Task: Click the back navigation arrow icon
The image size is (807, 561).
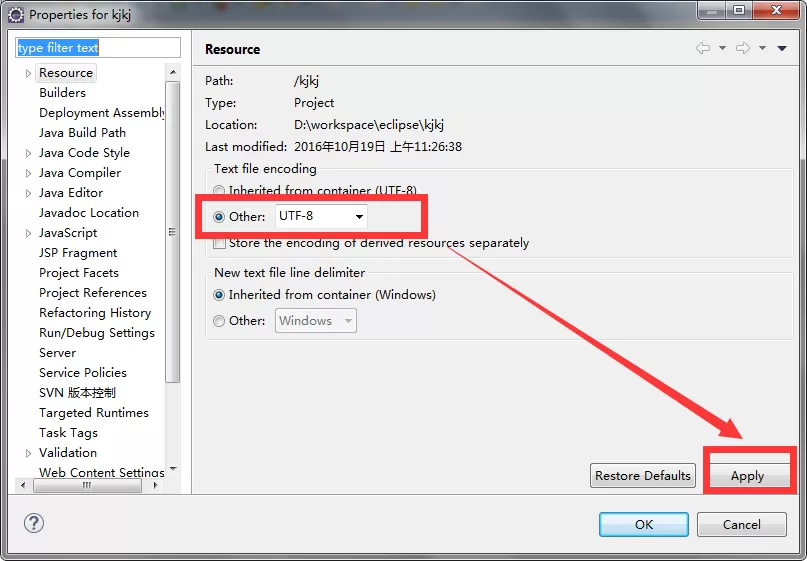Action: [x=703, y=48]
